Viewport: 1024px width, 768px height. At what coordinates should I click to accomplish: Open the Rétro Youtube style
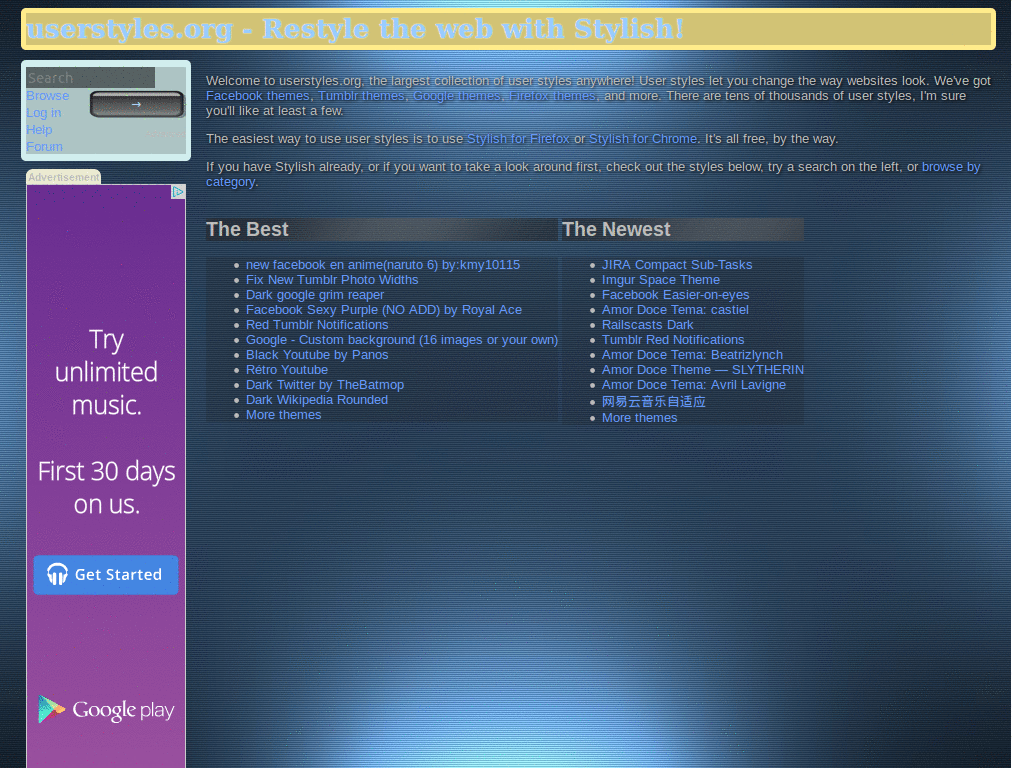pyautogui.click(x=287, y=370)
